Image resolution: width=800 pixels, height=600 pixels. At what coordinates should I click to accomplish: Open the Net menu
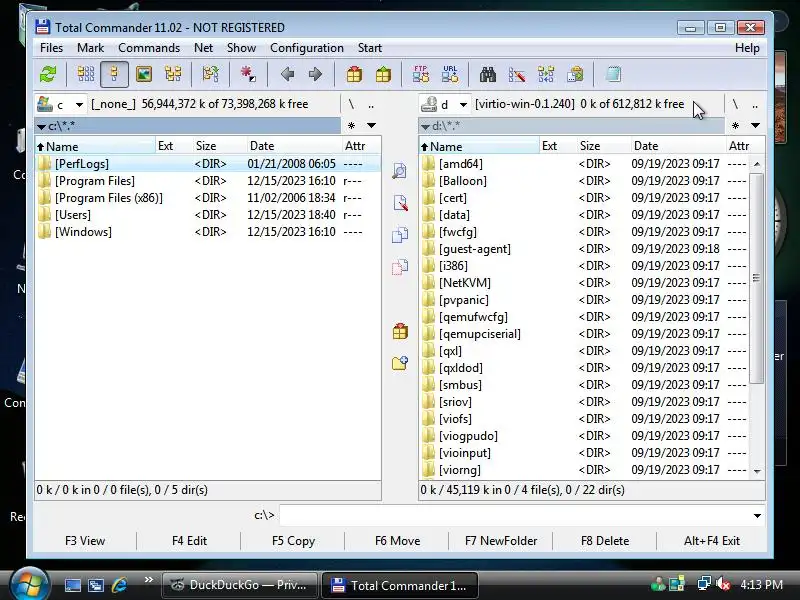(x=203, y=48)
